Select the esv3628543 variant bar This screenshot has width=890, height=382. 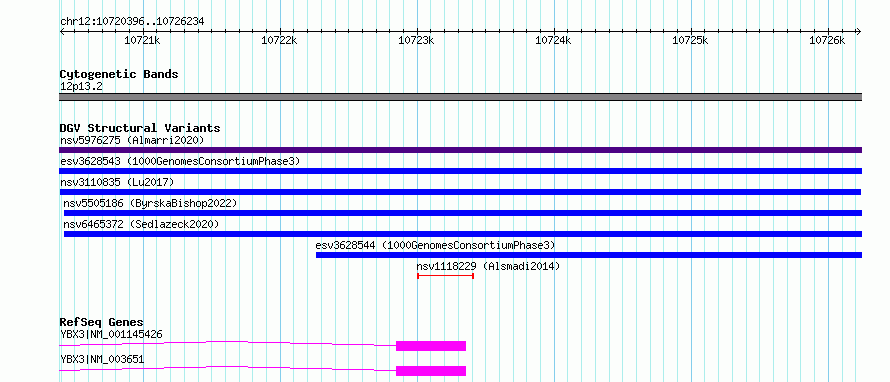(x=460, y=171)
